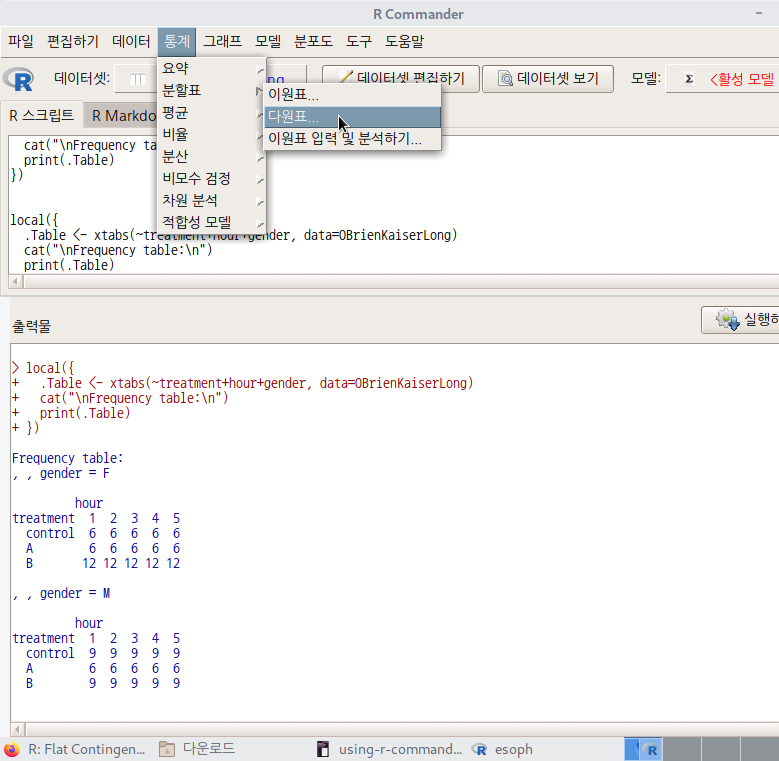Expand the 요약 submenu

(212, 69)
